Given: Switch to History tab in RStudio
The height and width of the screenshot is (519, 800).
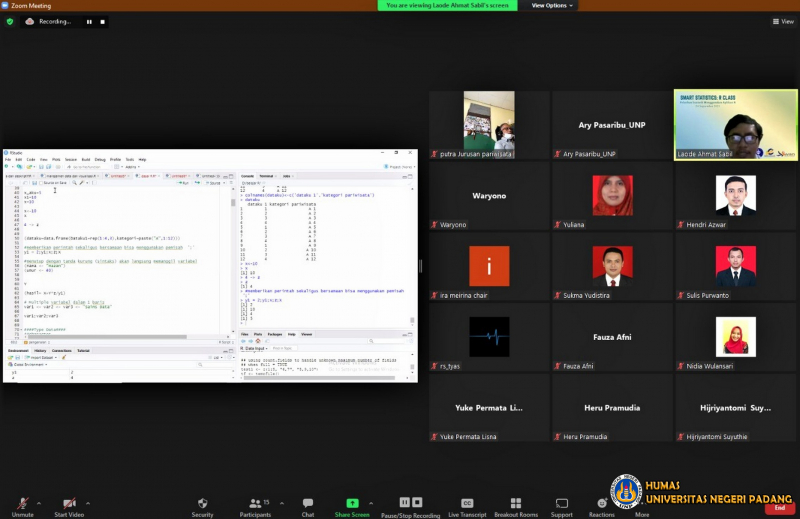Looking at the screenshot, I should pos(40,351).
